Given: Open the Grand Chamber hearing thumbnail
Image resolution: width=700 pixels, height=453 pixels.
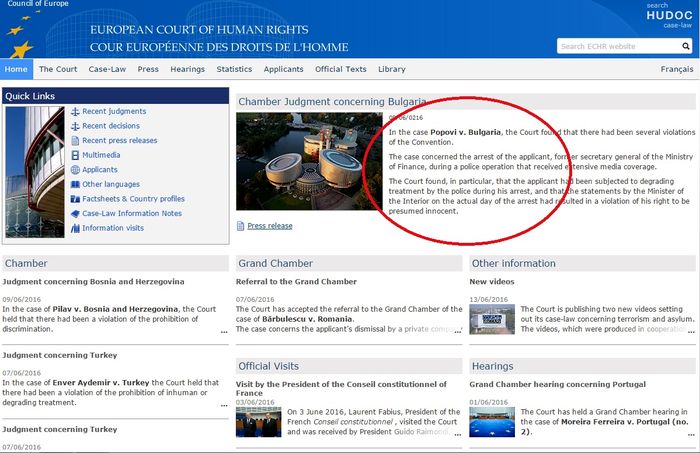Looking at the screenshot, I should coord(492,422).
